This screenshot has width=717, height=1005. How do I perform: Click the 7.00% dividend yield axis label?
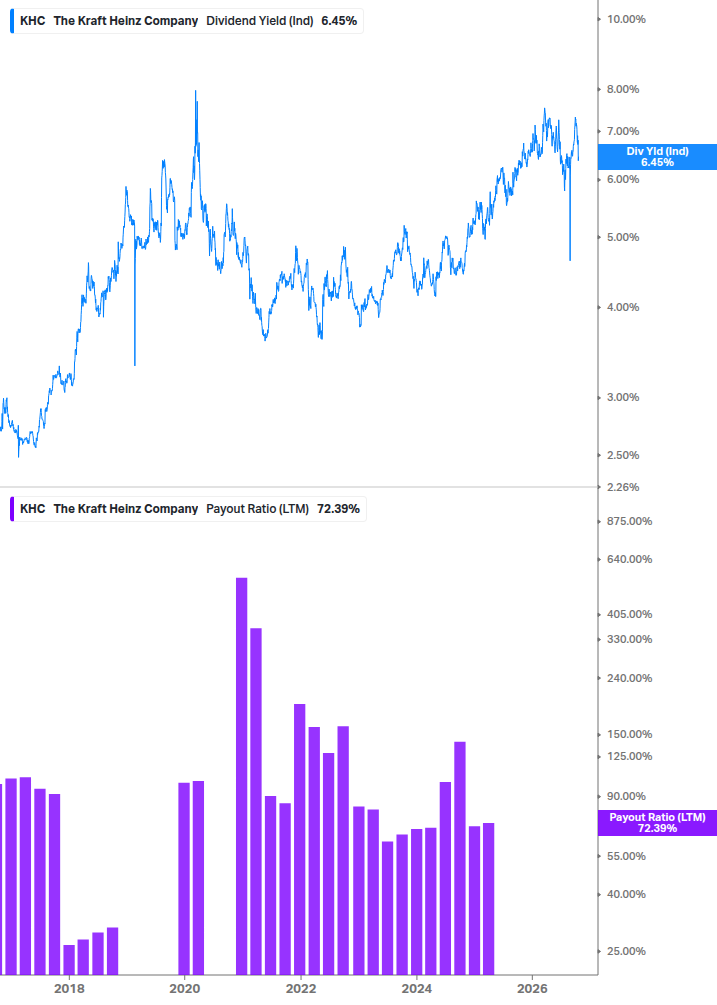click(x=623, y=131)
